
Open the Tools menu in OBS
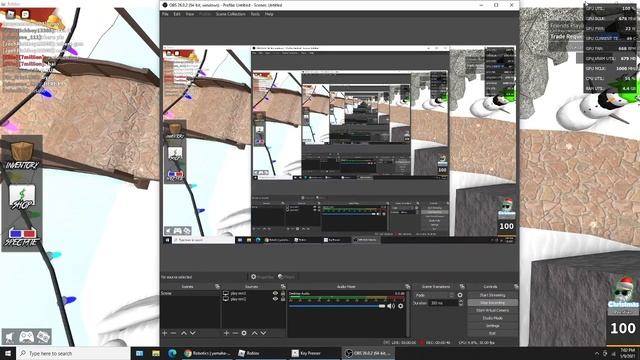[255, 14]
